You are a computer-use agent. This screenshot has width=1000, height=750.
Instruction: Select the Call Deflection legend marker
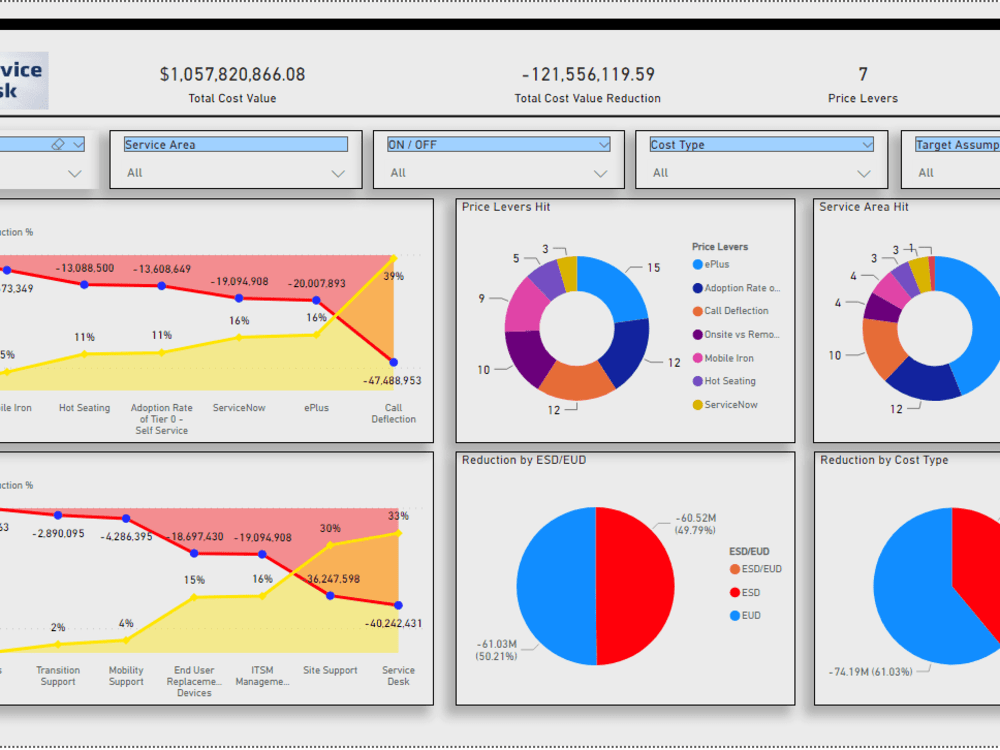click(x=697, y=311)
